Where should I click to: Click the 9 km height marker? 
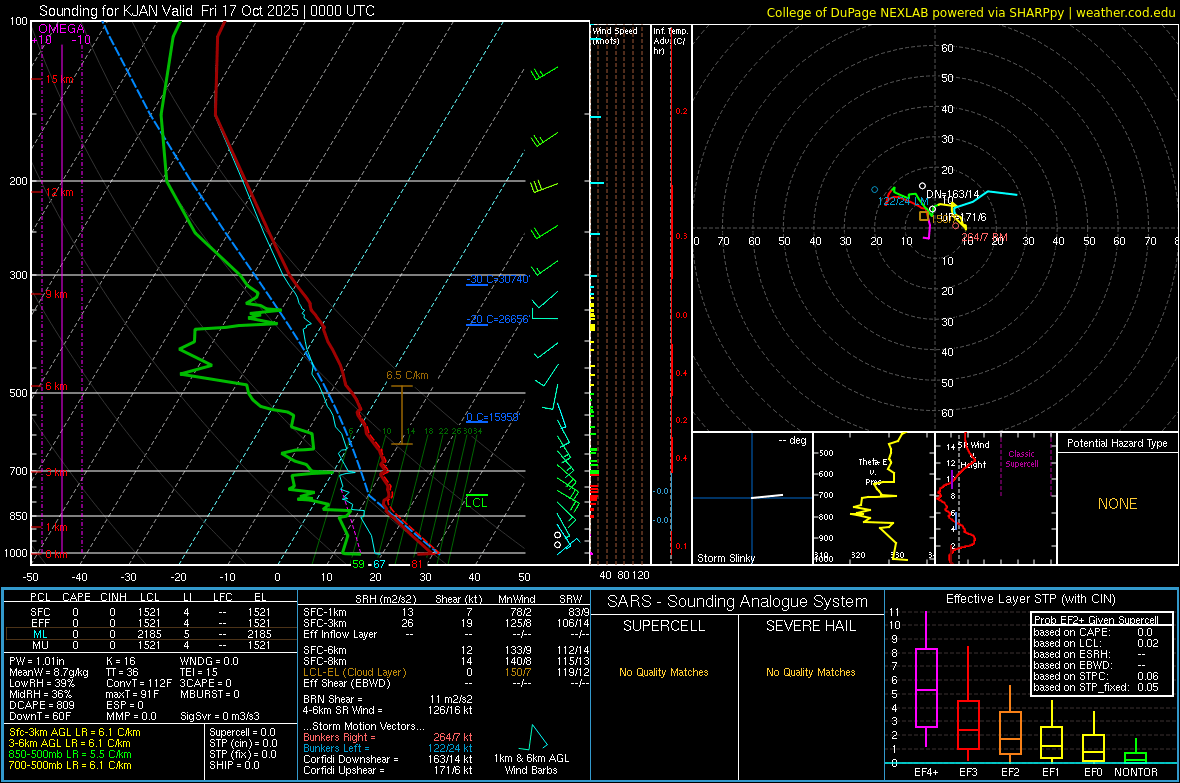click(56, 294)
